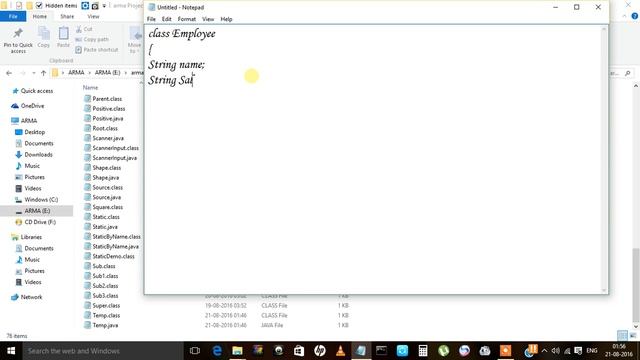
Task: Click the Name column header
Action: point(90,88)
